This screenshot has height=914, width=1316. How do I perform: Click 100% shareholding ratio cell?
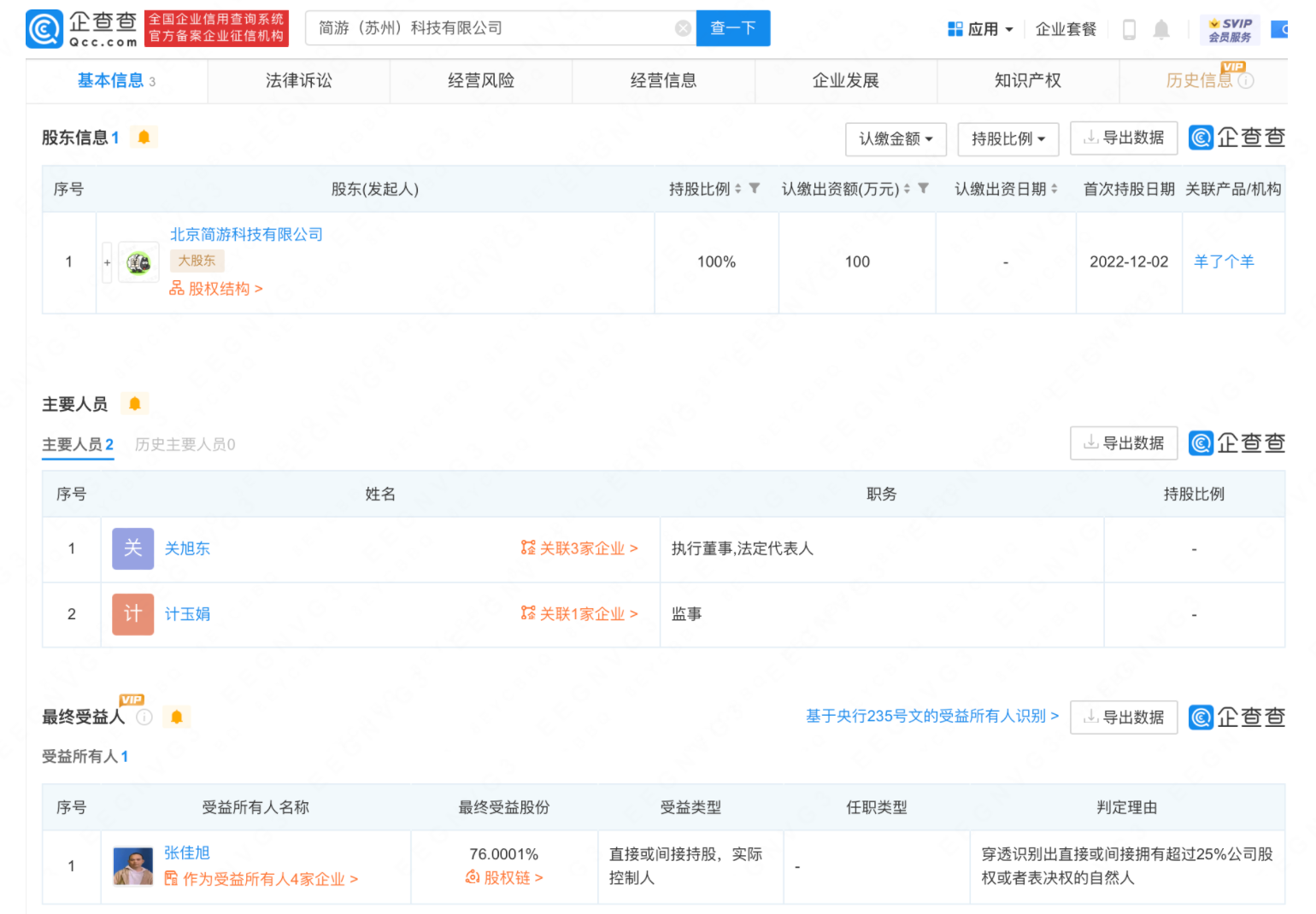[x=716, y=262]
